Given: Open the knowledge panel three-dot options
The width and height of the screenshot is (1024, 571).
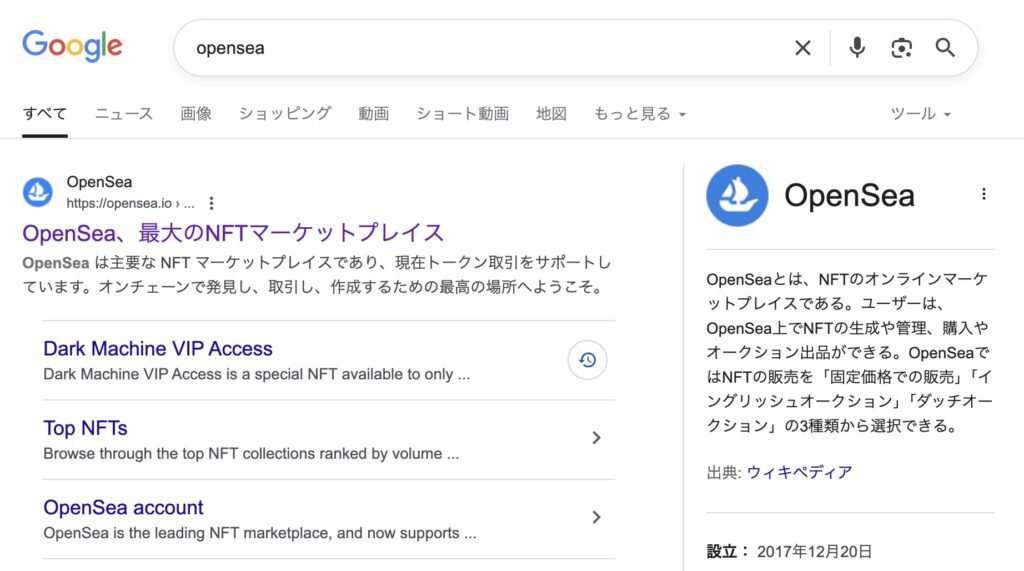Looking at the screenshot, I should (984, 194).
